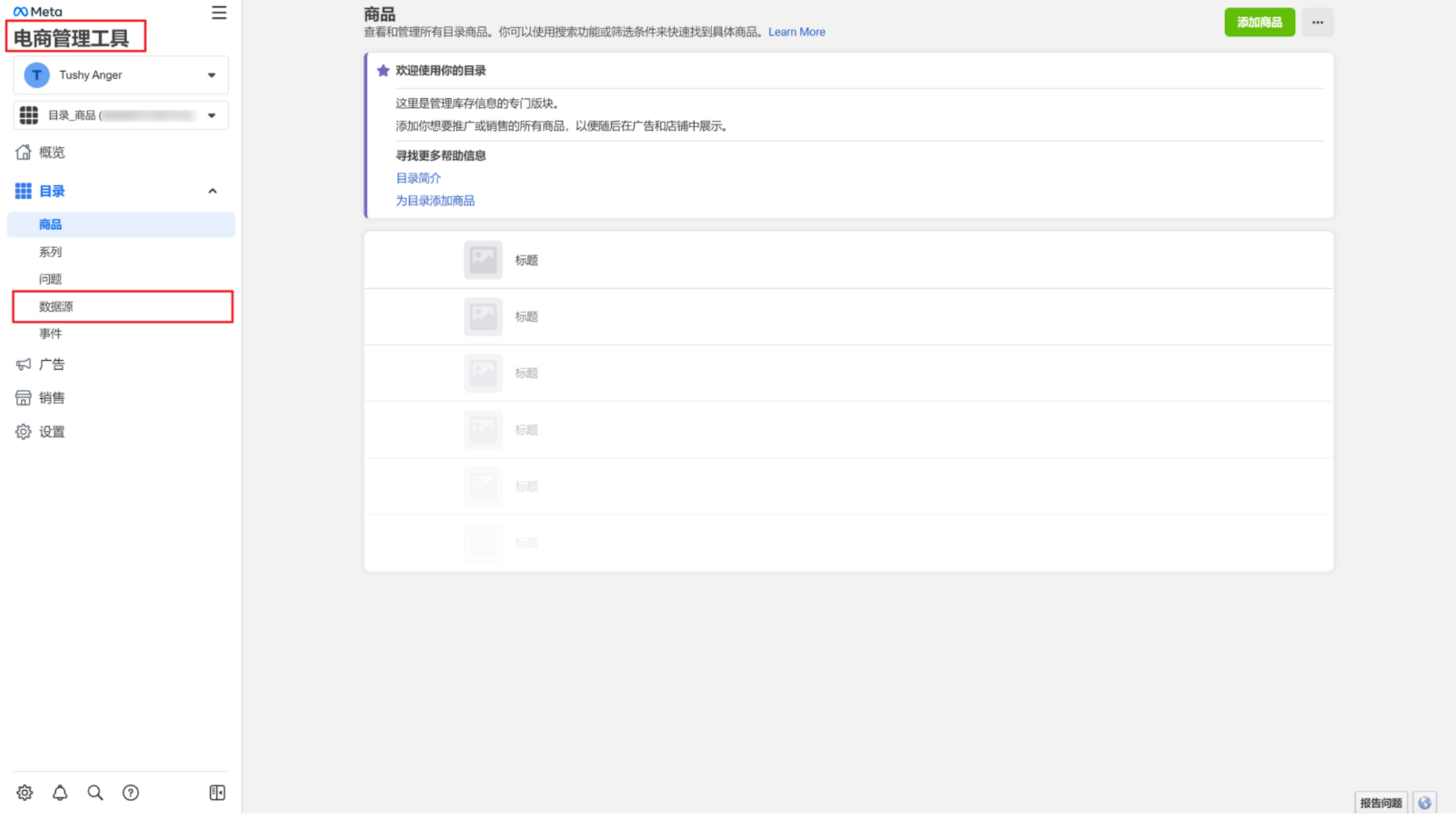
Task: Click the Meta logo
Action: pos(38,12)
